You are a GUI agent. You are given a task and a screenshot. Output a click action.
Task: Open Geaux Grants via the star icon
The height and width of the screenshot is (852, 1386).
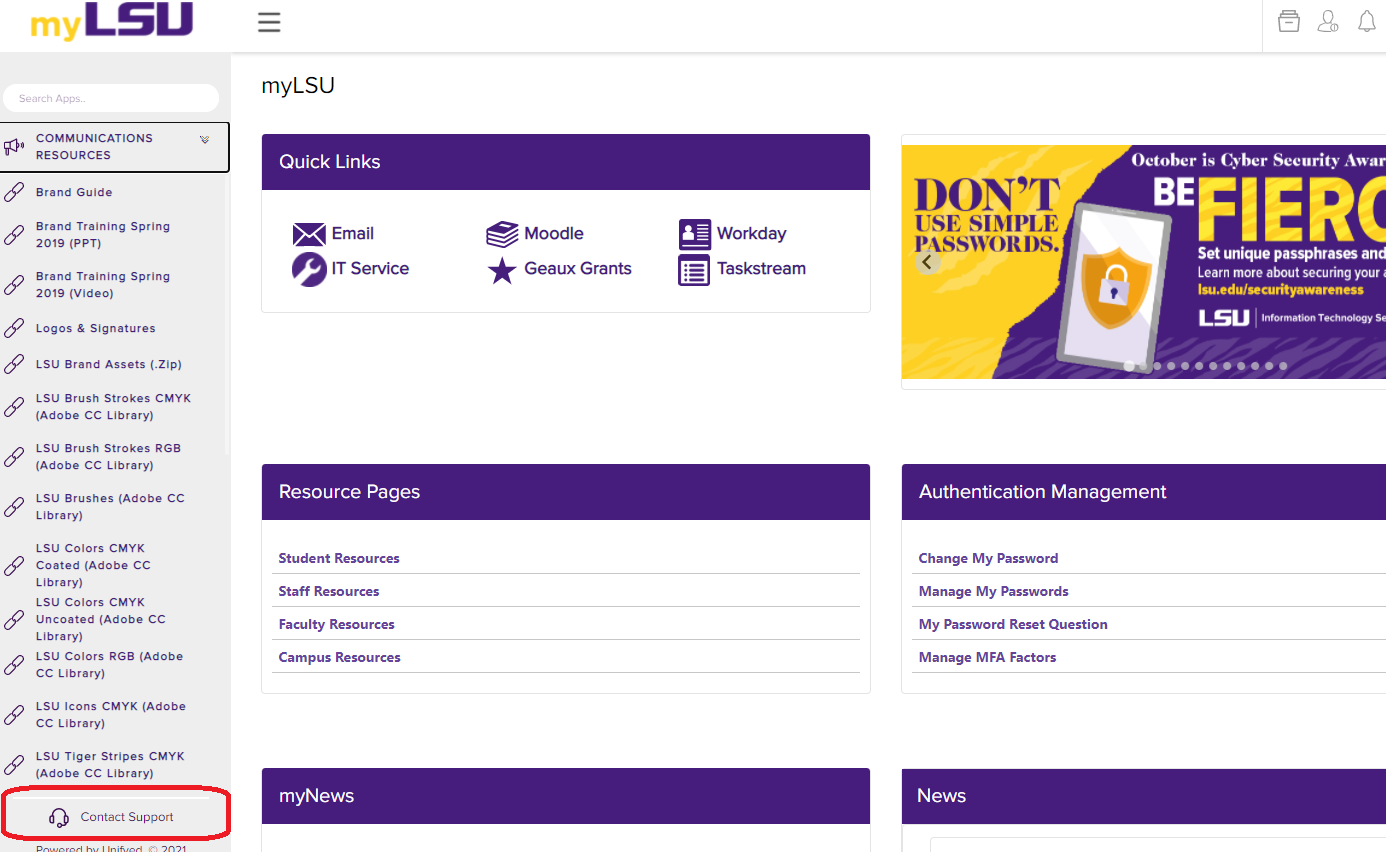point(501,269)
